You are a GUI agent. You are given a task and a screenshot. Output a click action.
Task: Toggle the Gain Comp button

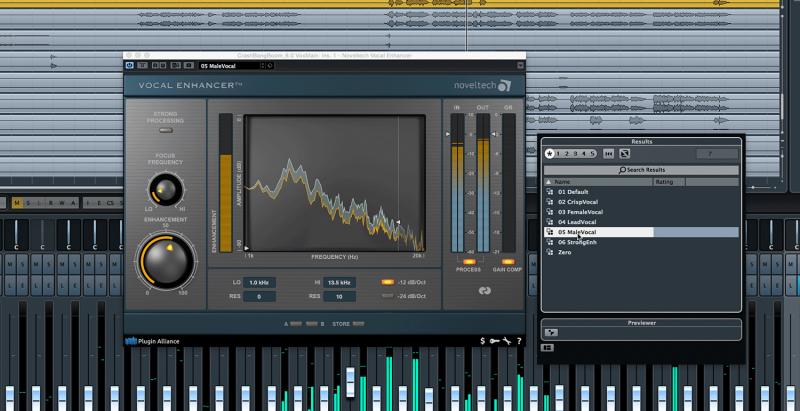tap(508, 262)
